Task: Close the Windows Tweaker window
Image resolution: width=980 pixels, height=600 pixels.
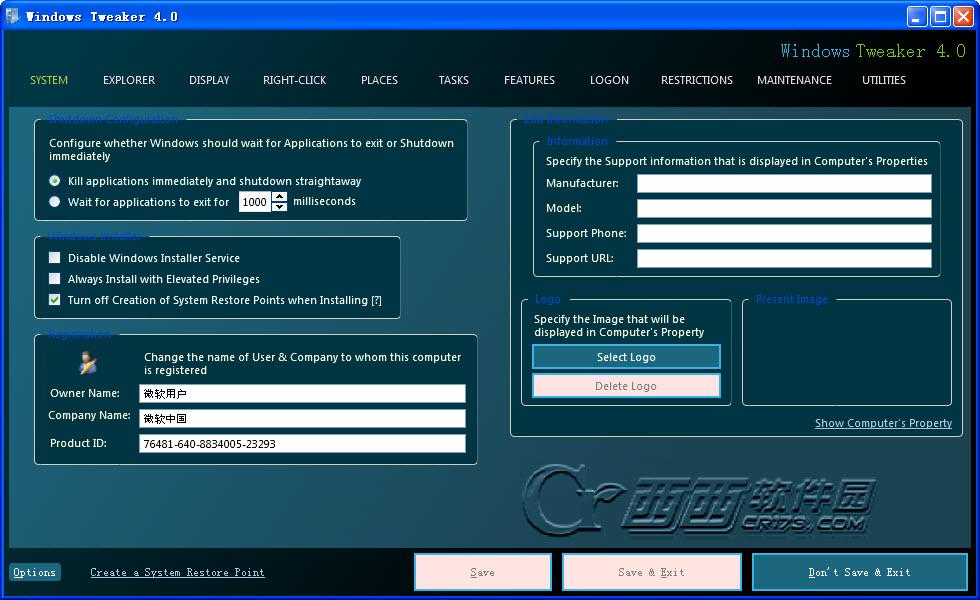Action: tap(963, 16)
